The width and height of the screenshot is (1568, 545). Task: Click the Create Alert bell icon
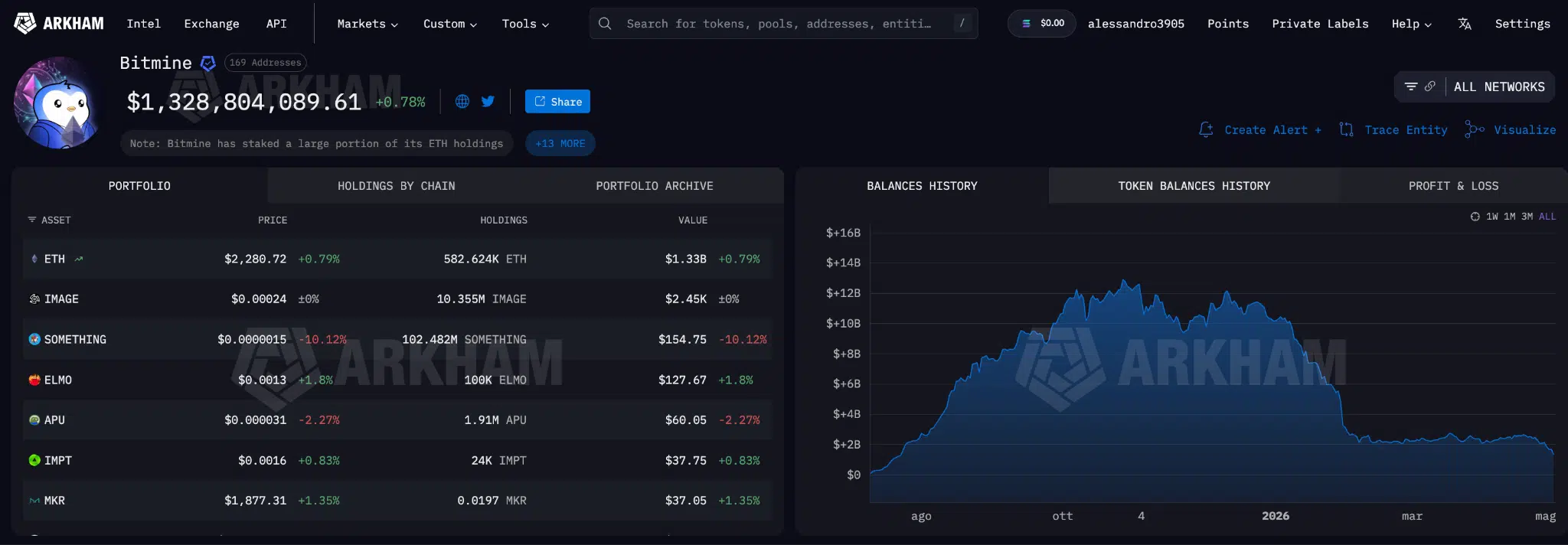coord(1206,130)
